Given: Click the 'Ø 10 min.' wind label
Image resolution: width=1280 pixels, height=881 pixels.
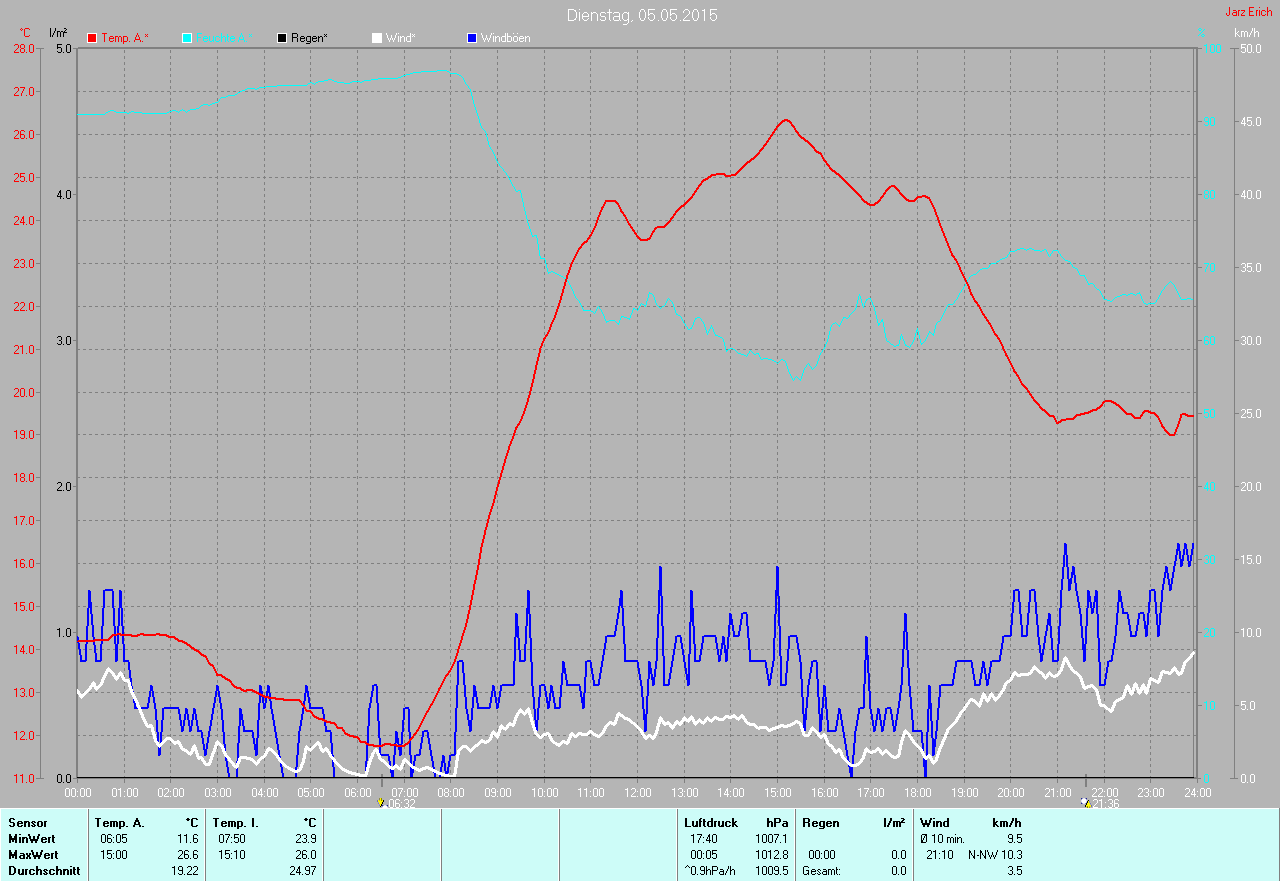Looking at the screenshot, I should coord(943,839).
